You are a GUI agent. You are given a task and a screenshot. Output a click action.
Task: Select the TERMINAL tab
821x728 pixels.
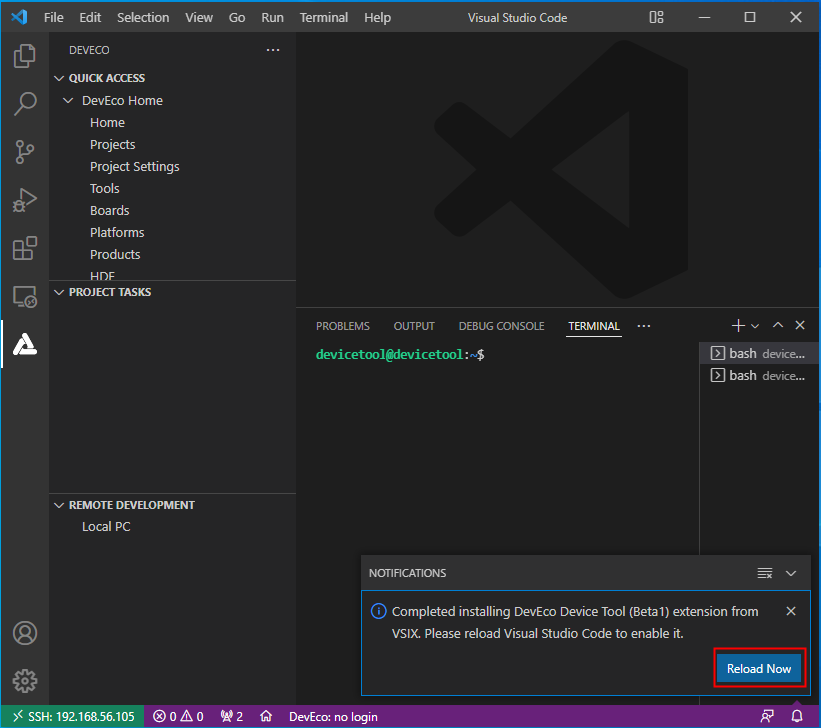click(594, 326)
